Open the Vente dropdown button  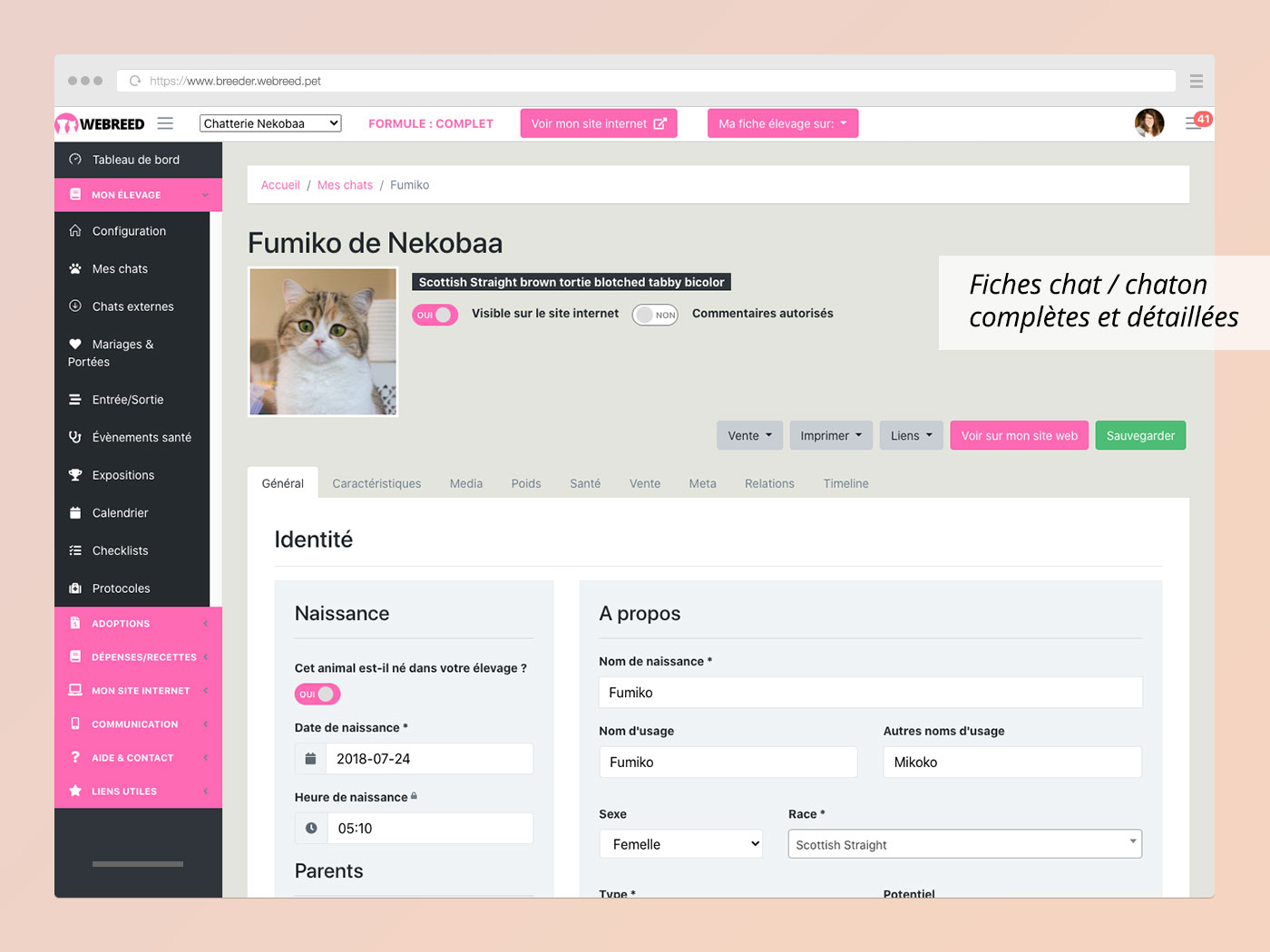750,435
